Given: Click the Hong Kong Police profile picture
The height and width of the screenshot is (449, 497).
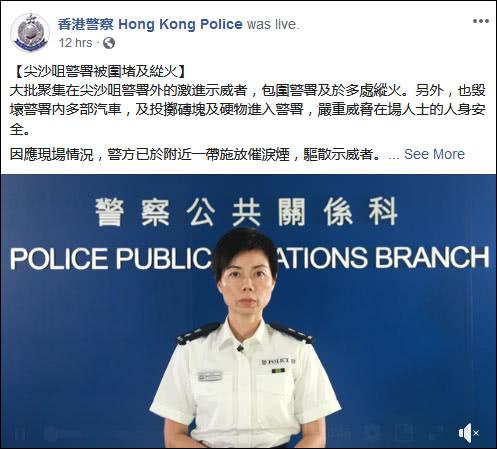Looking at the screenshot, I should 30,33.
